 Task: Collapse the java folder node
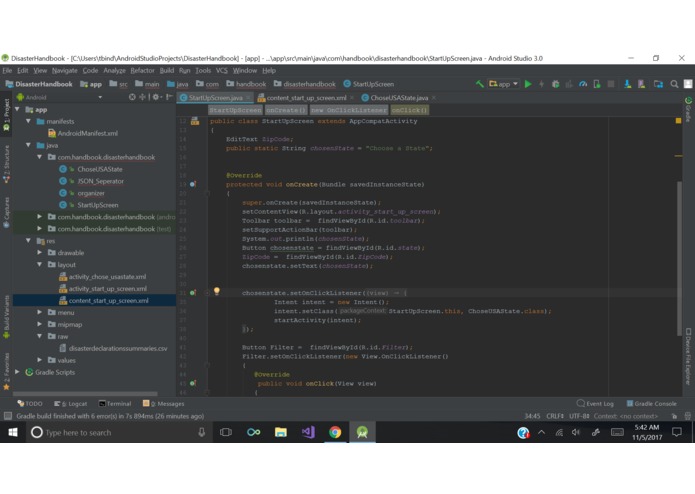coord(29,145)
